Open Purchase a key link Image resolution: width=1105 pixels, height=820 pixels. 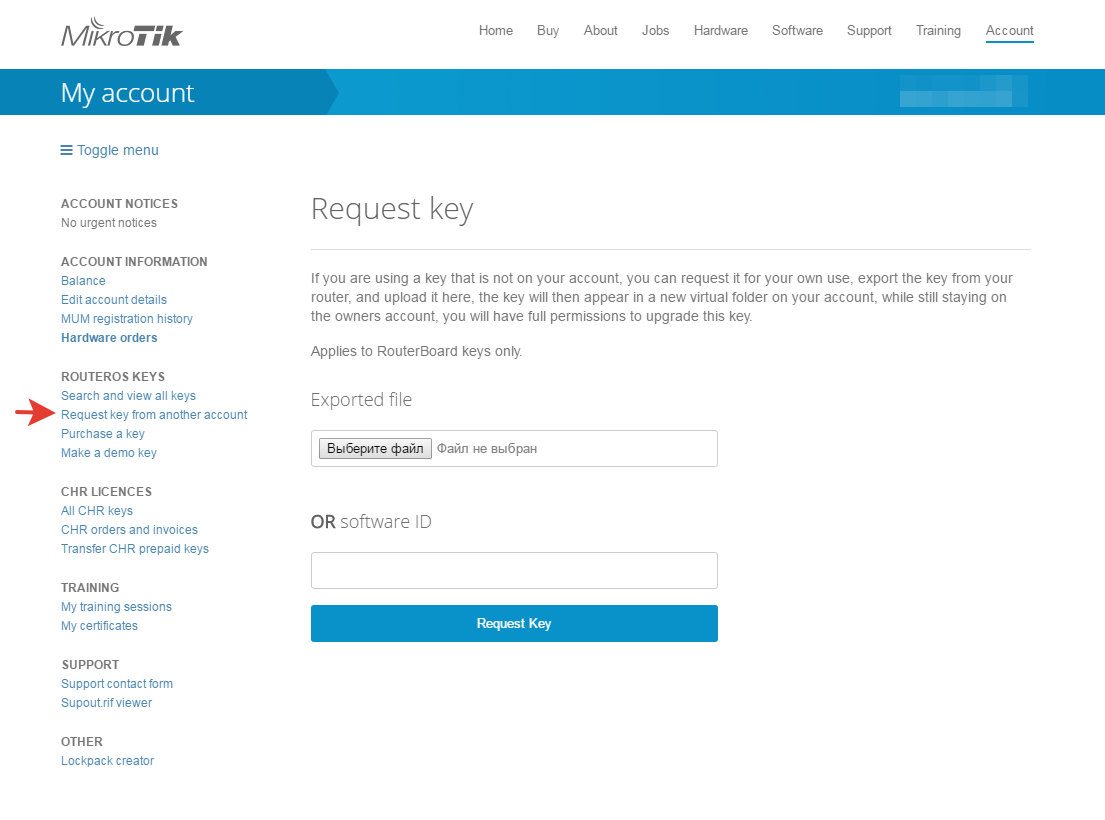point(103,434)
